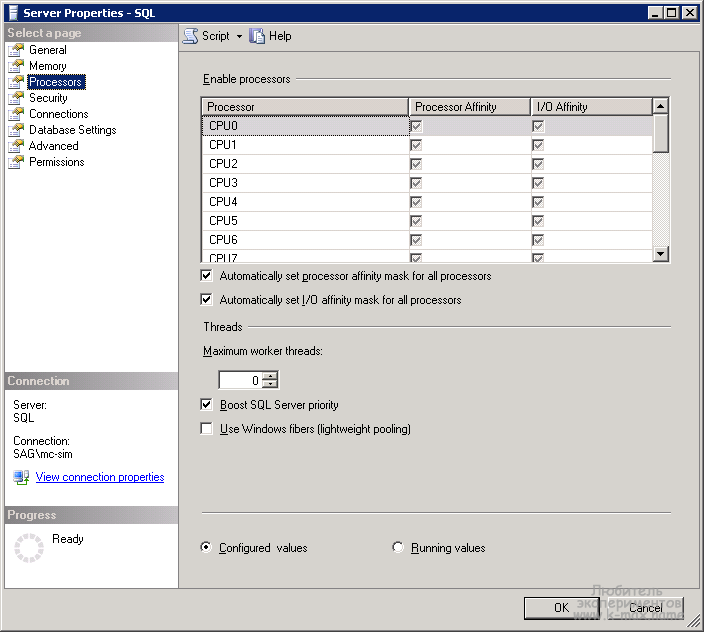Screen dimensions: 704x632
Task: Click the Help document icon
Action: point(257,36)
